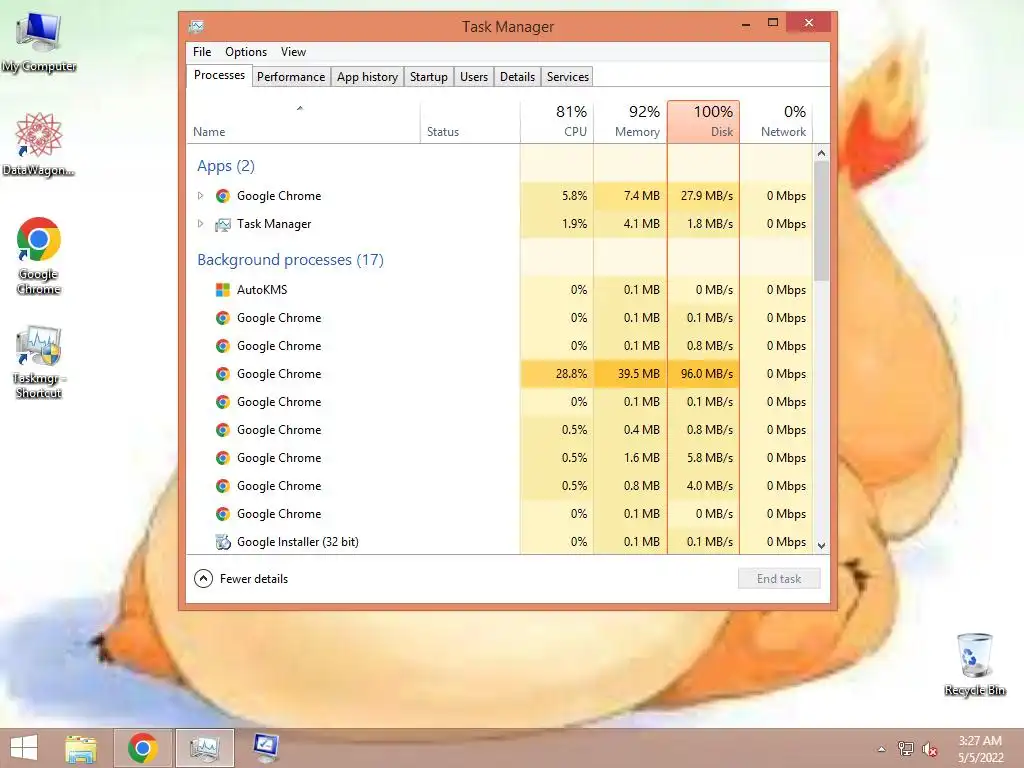Image resolution: width=1024 pixels, height=768 pixels.
Task: Switch to the Users tab
Action: (x=473, y=76)
